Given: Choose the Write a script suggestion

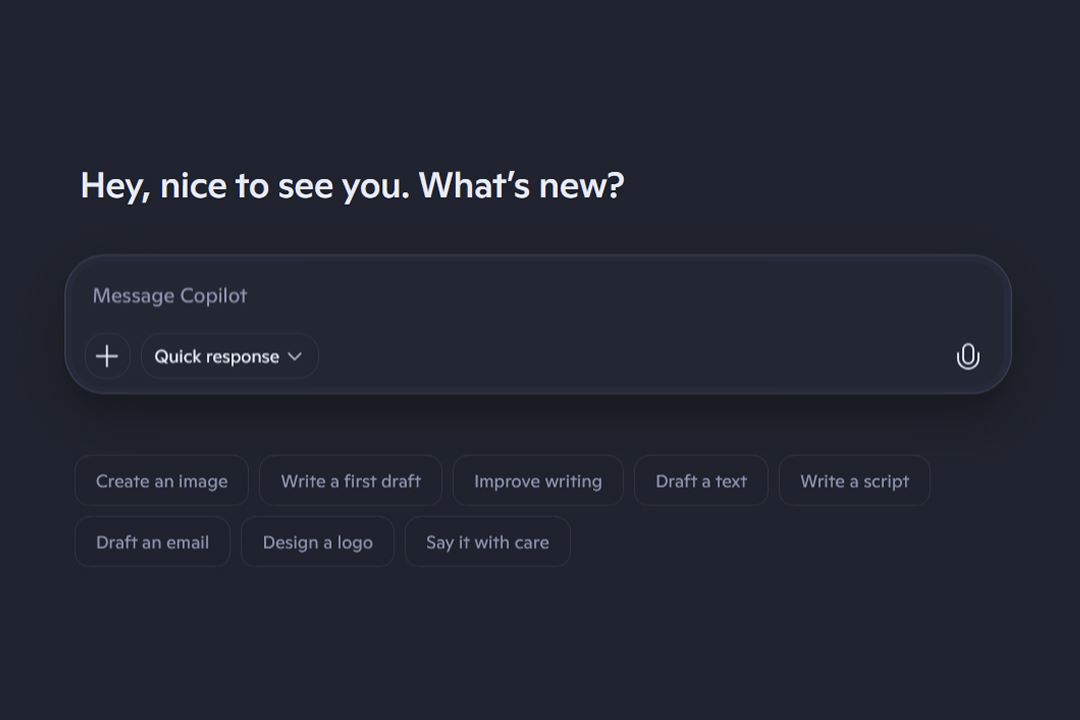Looking at the screenshot, I should click(x=854, y=481).
